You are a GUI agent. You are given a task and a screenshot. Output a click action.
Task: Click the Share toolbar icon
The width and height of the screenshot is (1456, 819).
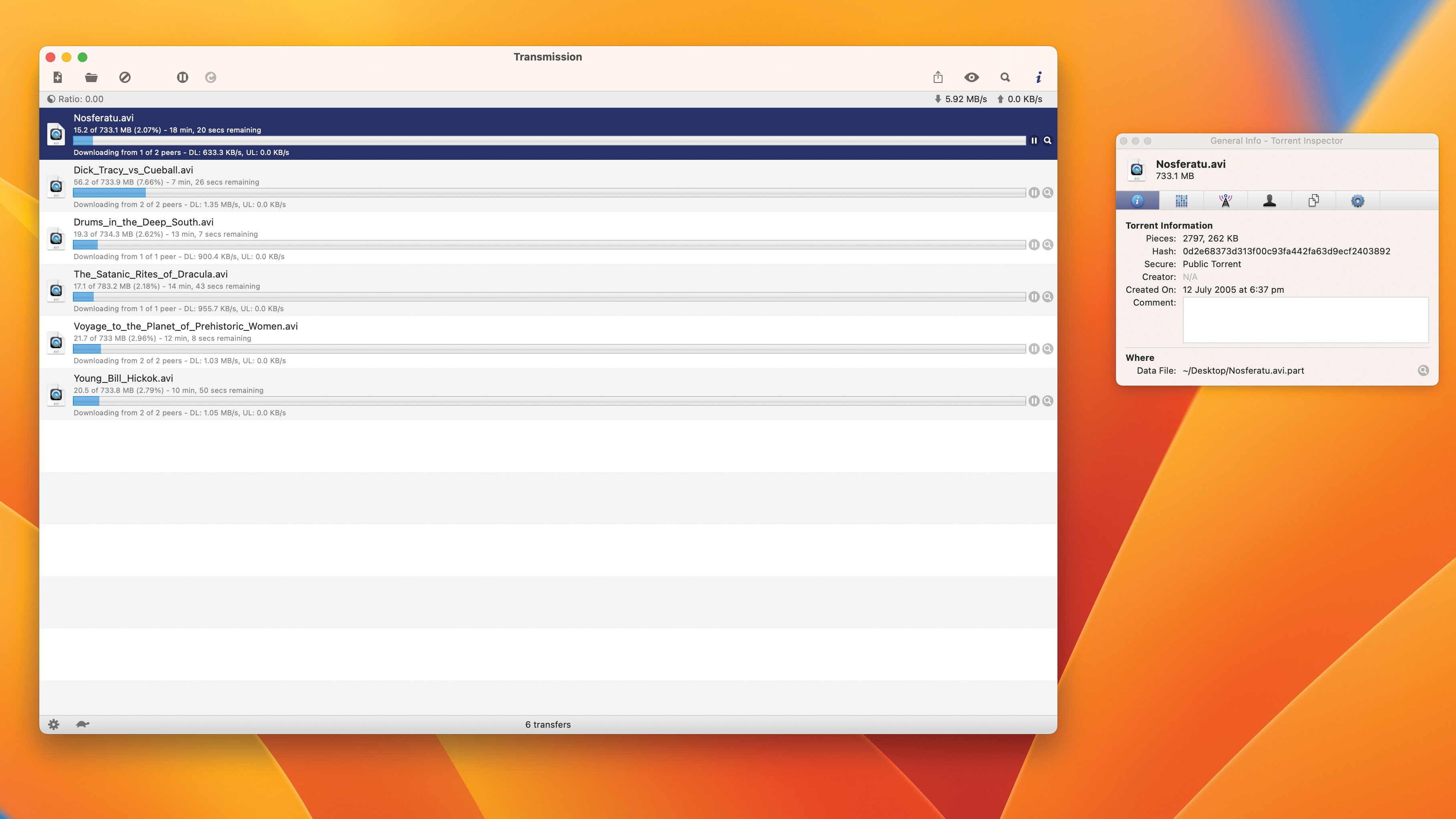(x=938, y=77)
